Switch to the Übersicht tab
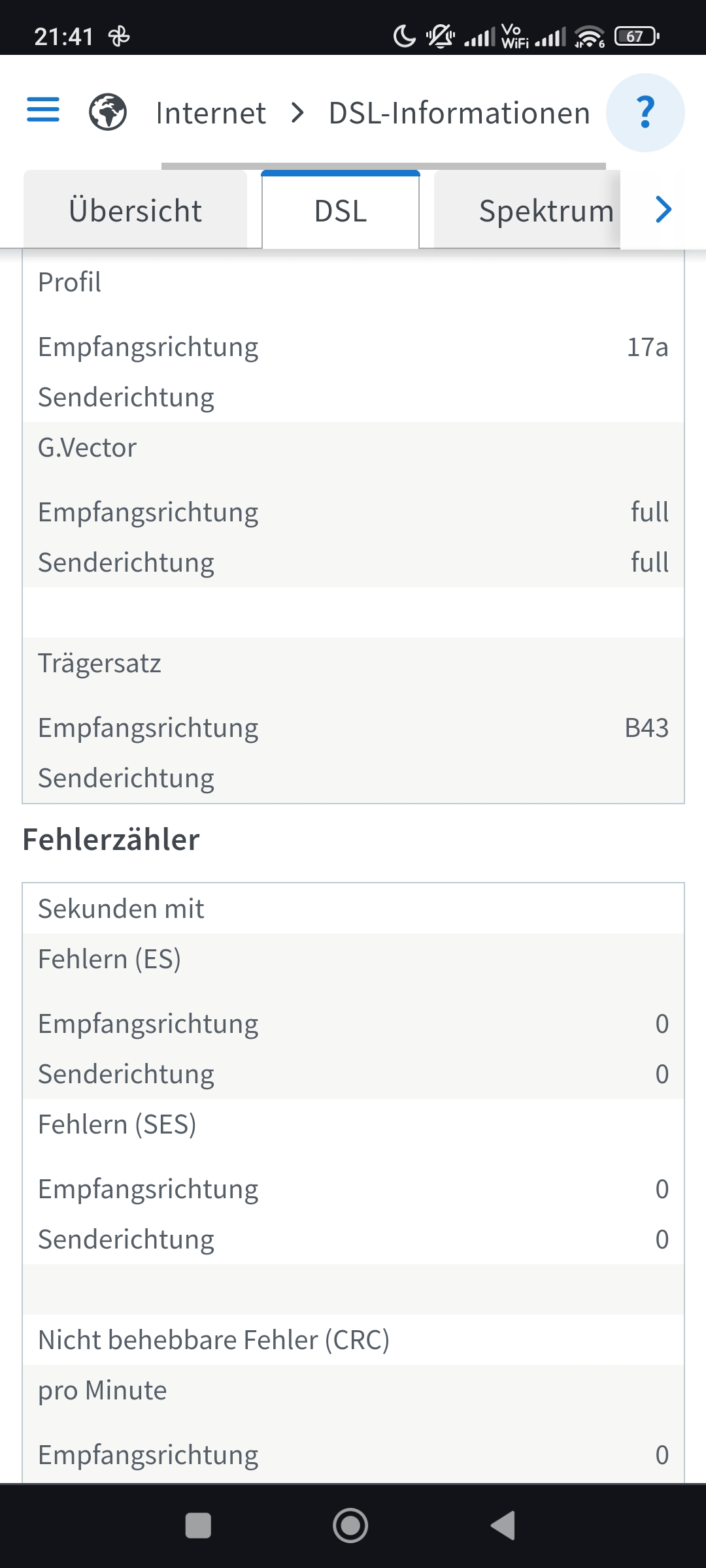706x1568 pixels. (135, 210)
